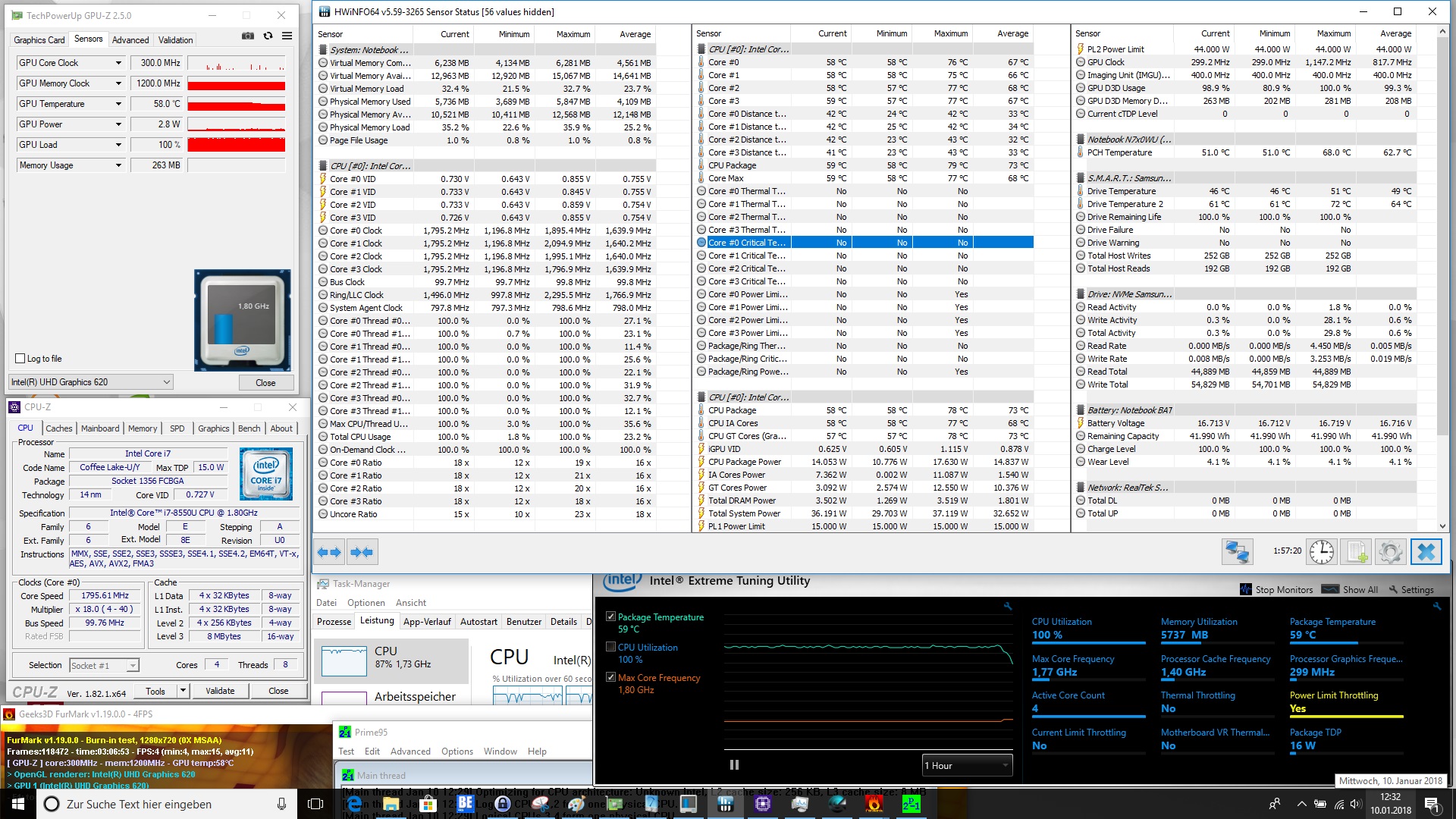Click HWiNFO vertical scrollbar down arrow
Screen dimensions: 1456x819
1442,526
